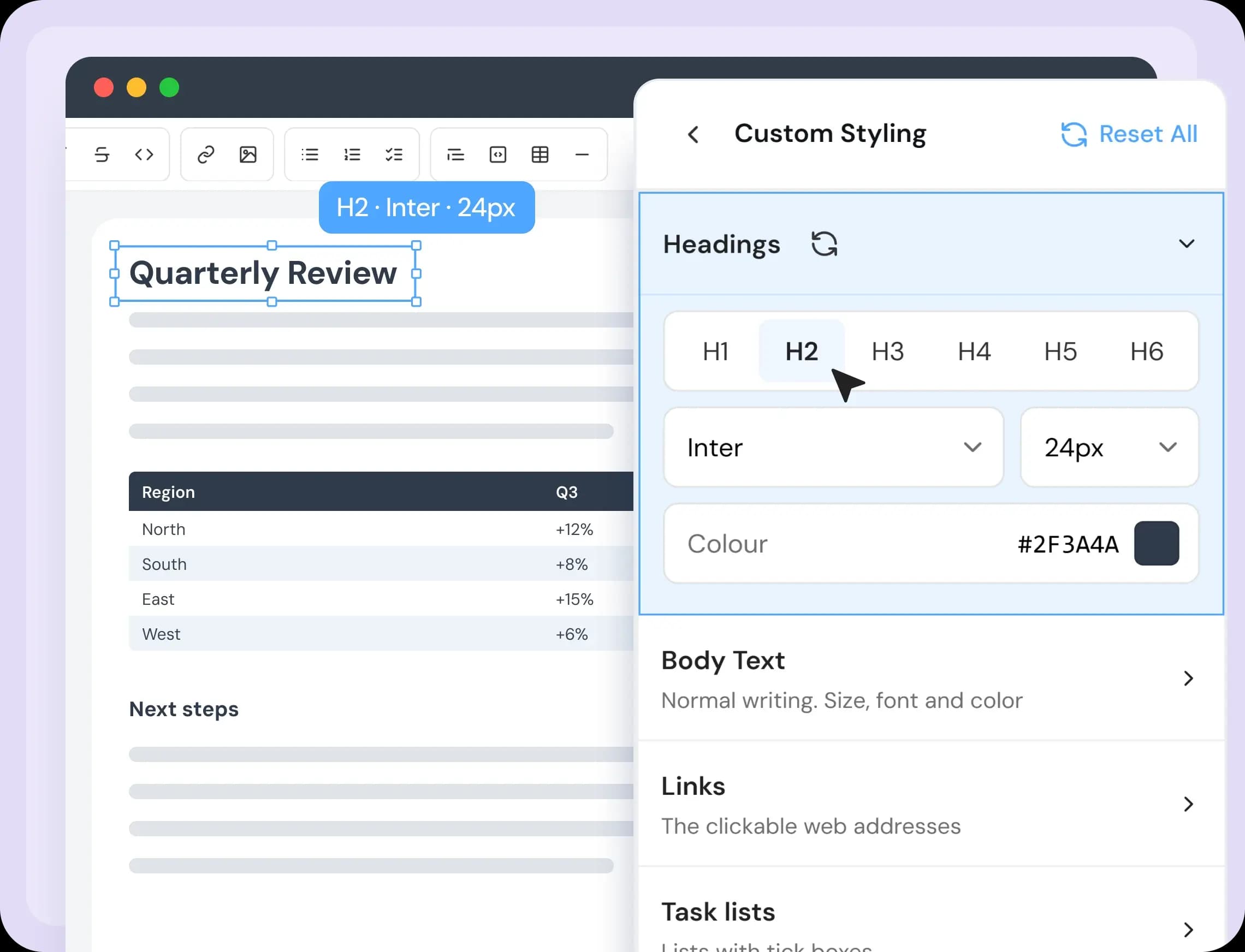Open the heading colour swatch

(1157, 544)
